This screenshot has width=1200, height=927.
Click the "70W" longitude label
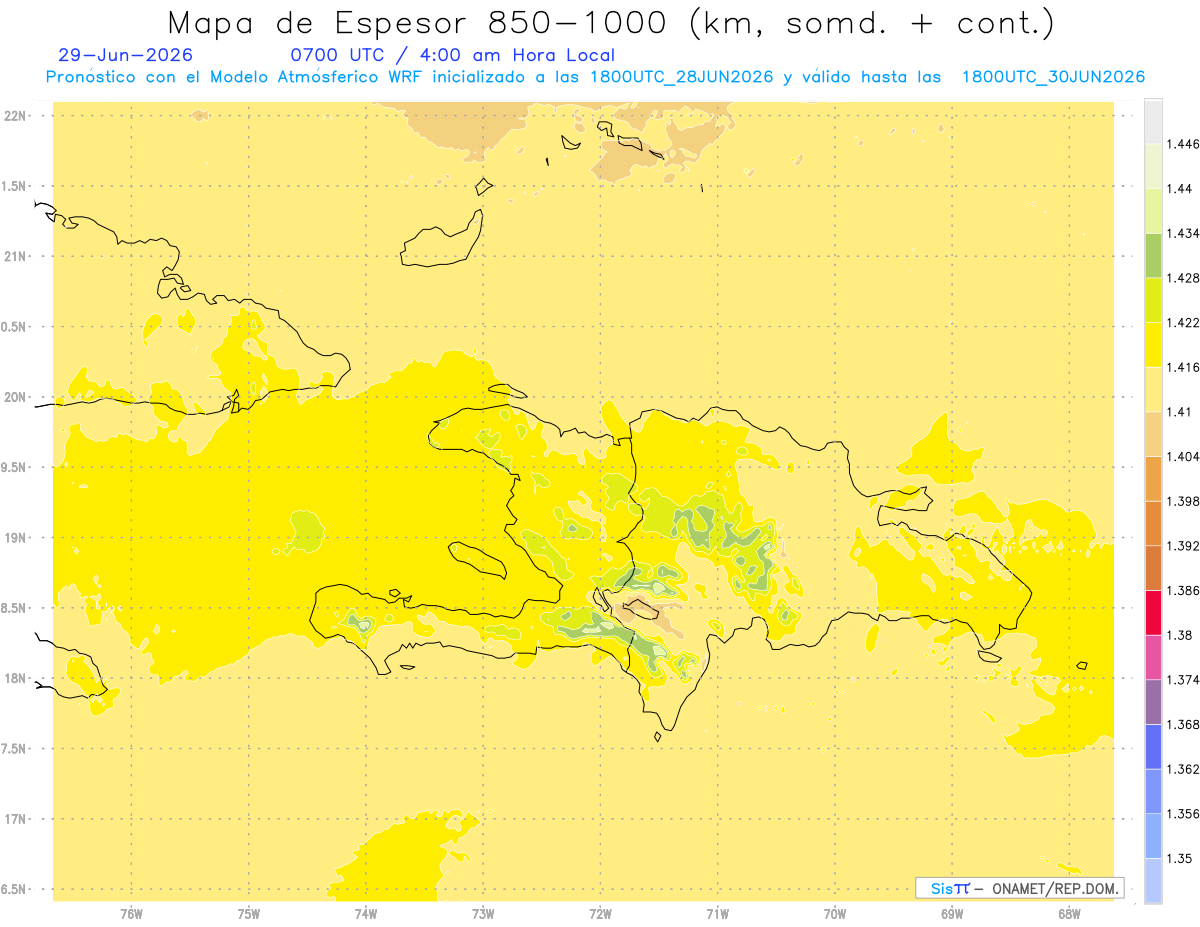[835, 914]
